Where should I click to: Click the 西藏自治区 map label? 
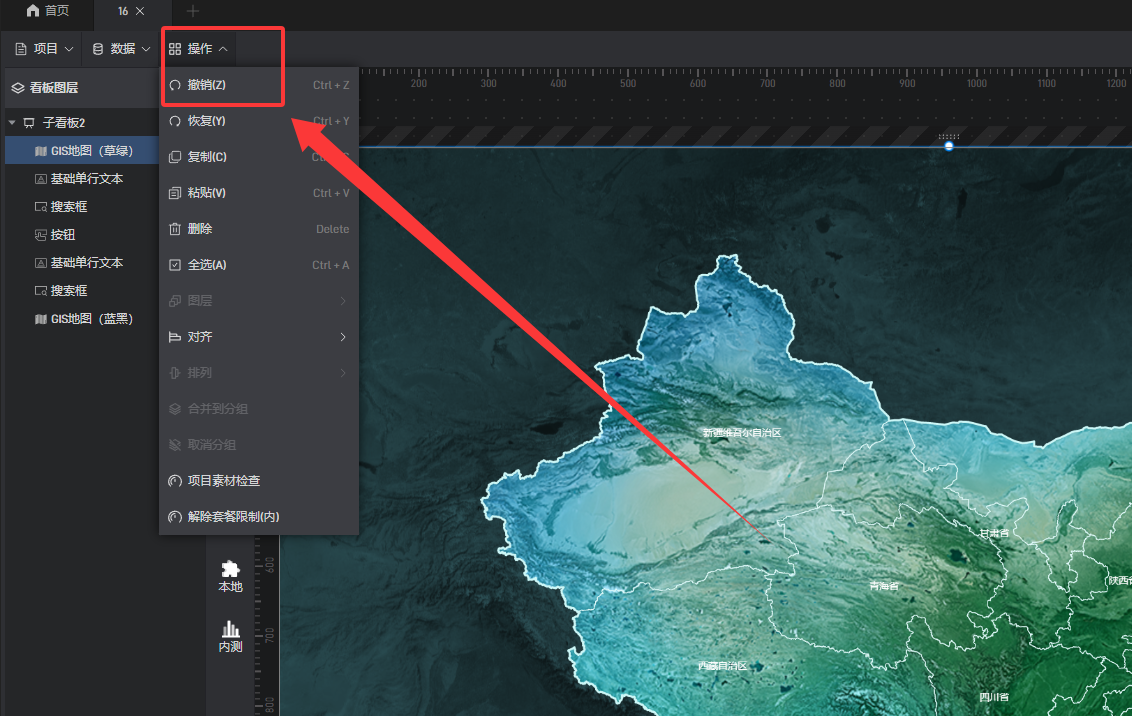tap(723, 665)
